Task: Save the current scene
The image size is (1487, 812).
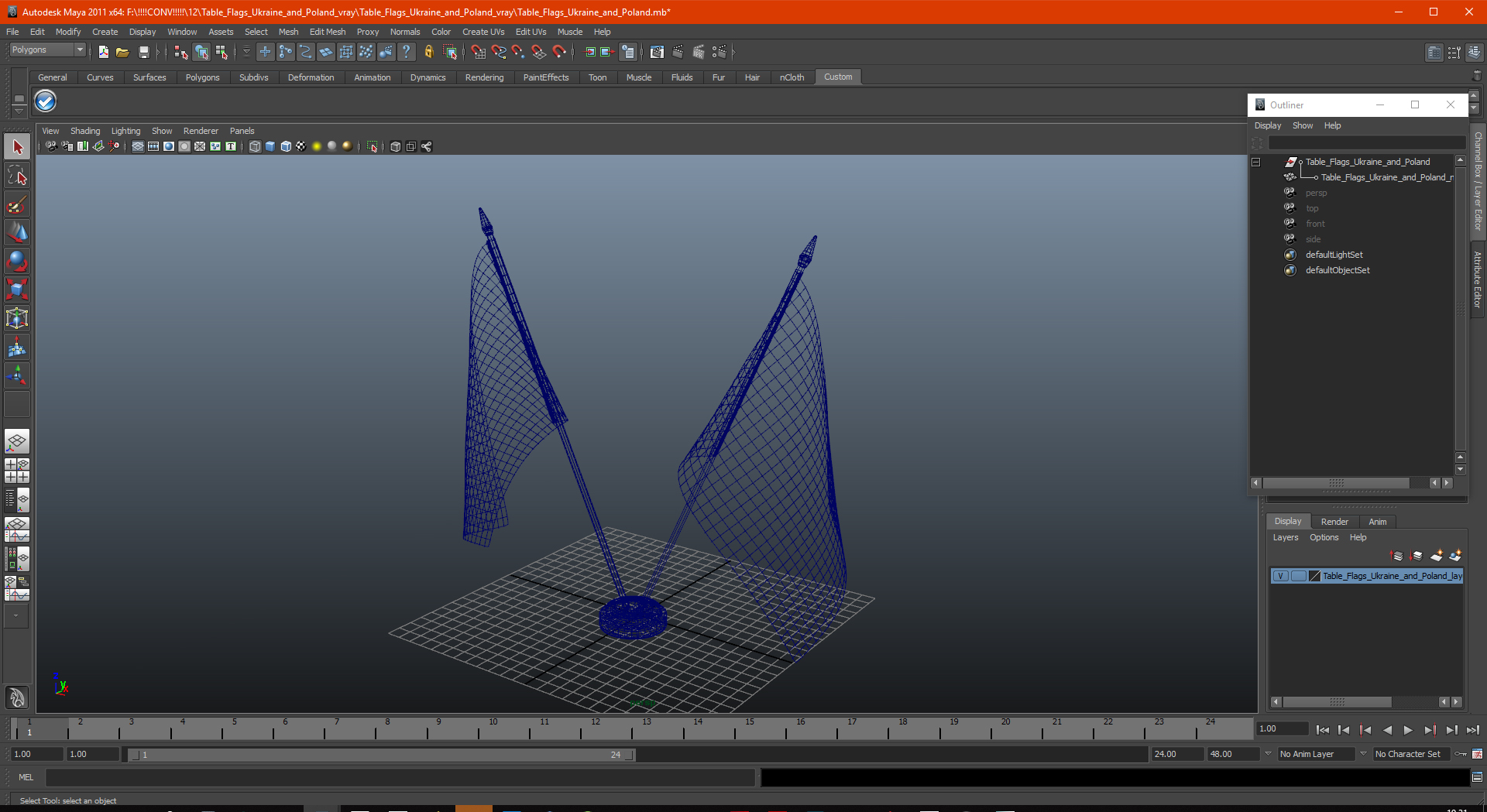Action: click(x=143, y=52)
